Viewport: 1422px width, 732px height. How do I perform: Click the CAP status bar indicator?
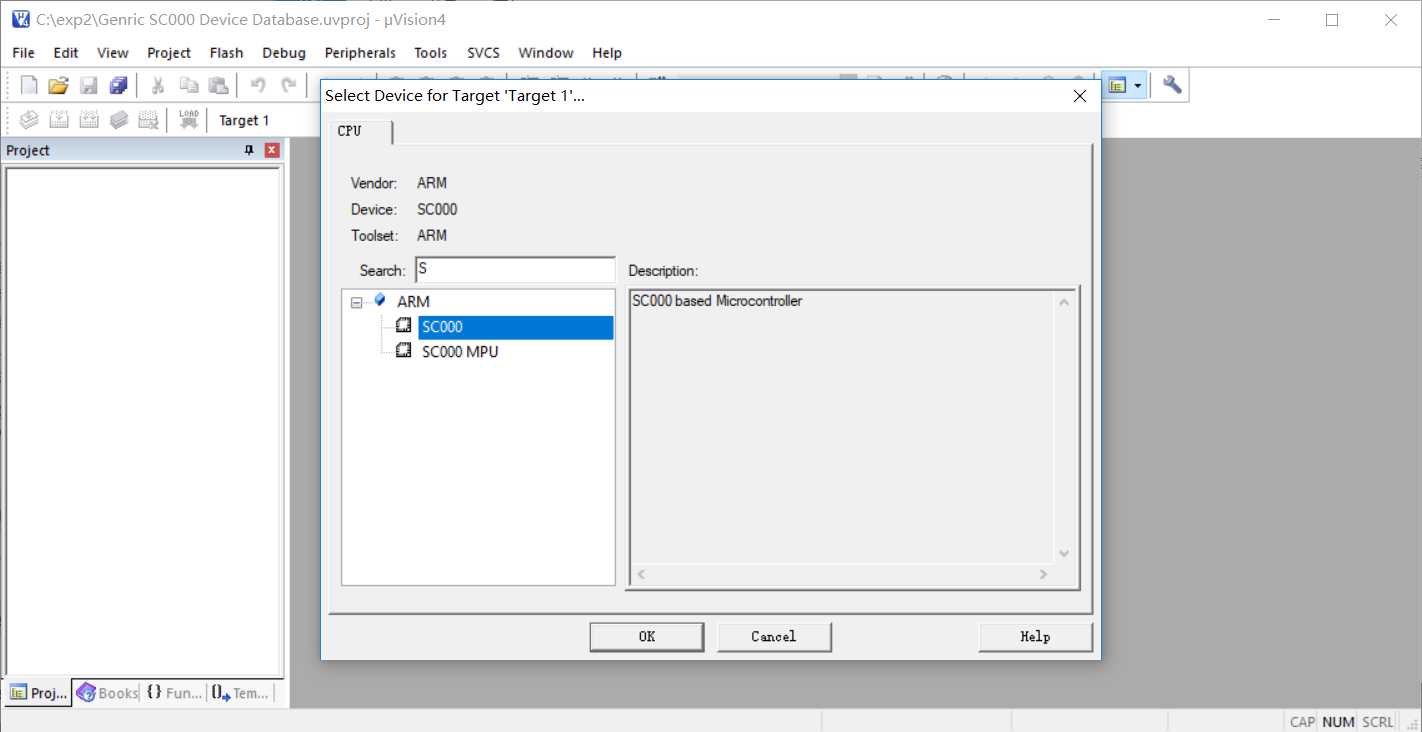[1302, 722]
